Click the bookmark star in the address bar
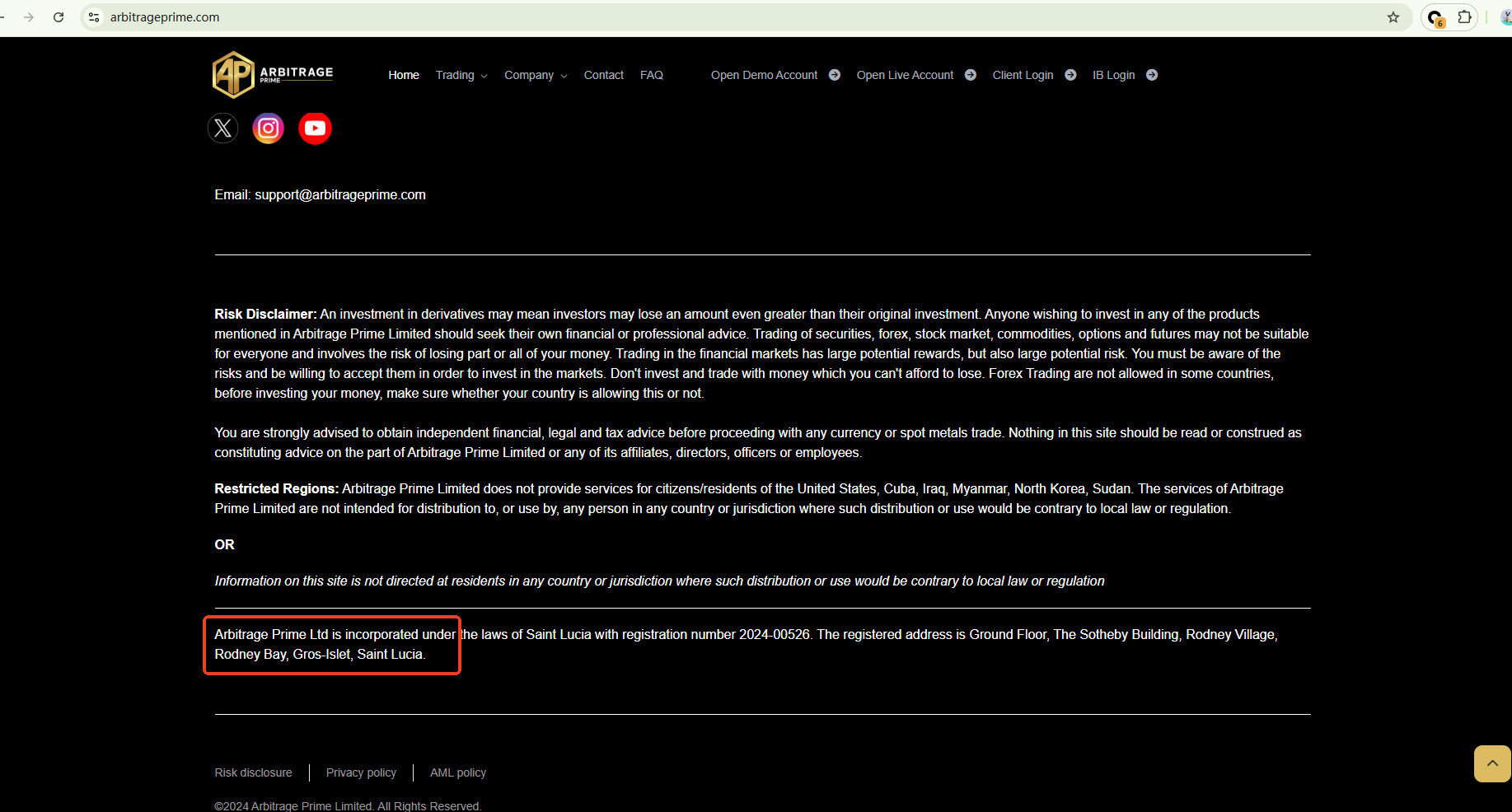Image resolution: width=1512 pixels, height=812 pixels. [x=1393, y=16]
